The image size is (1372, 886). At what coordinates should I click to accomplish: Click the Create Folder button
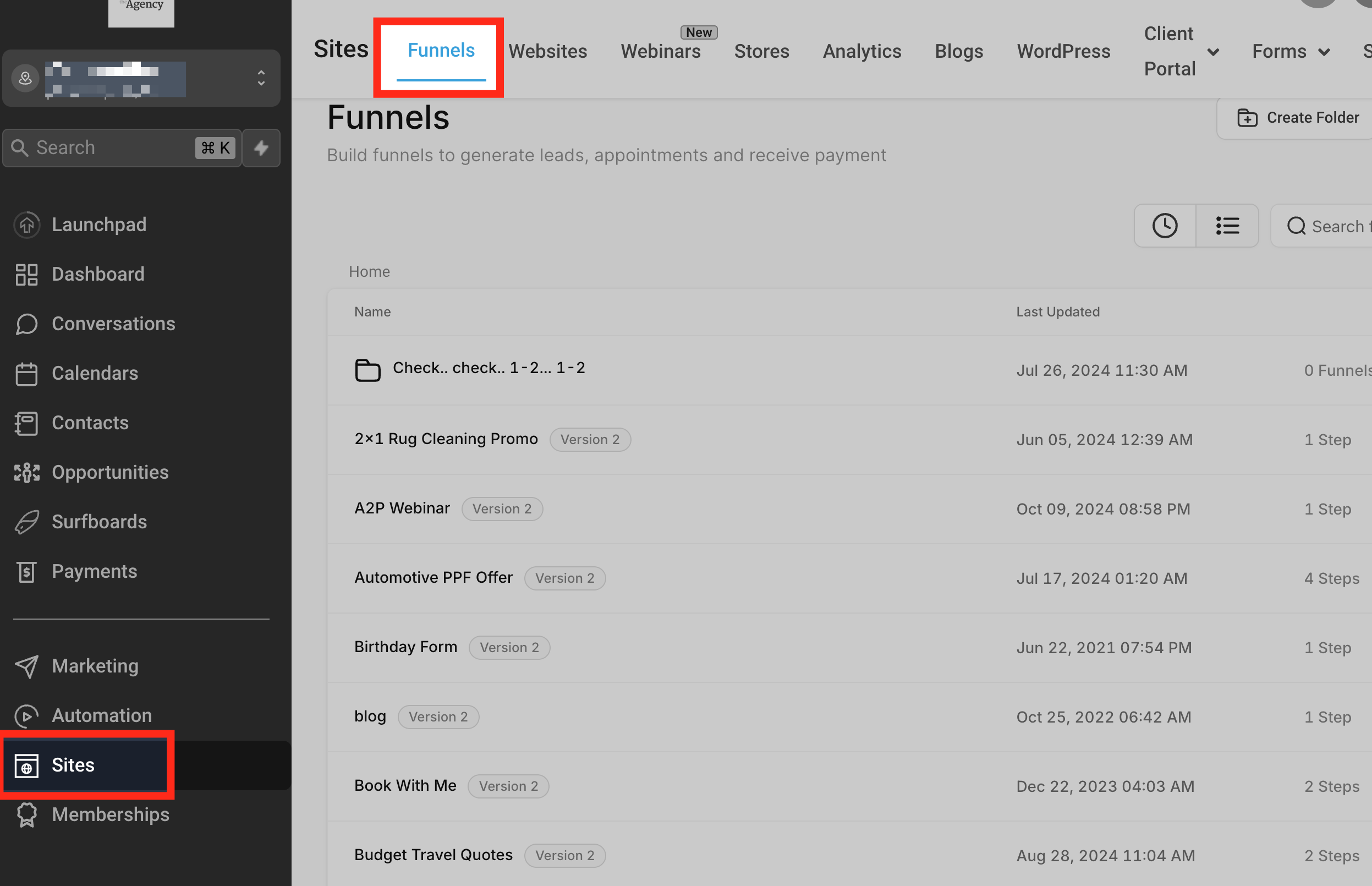(x=1298, y=118)
